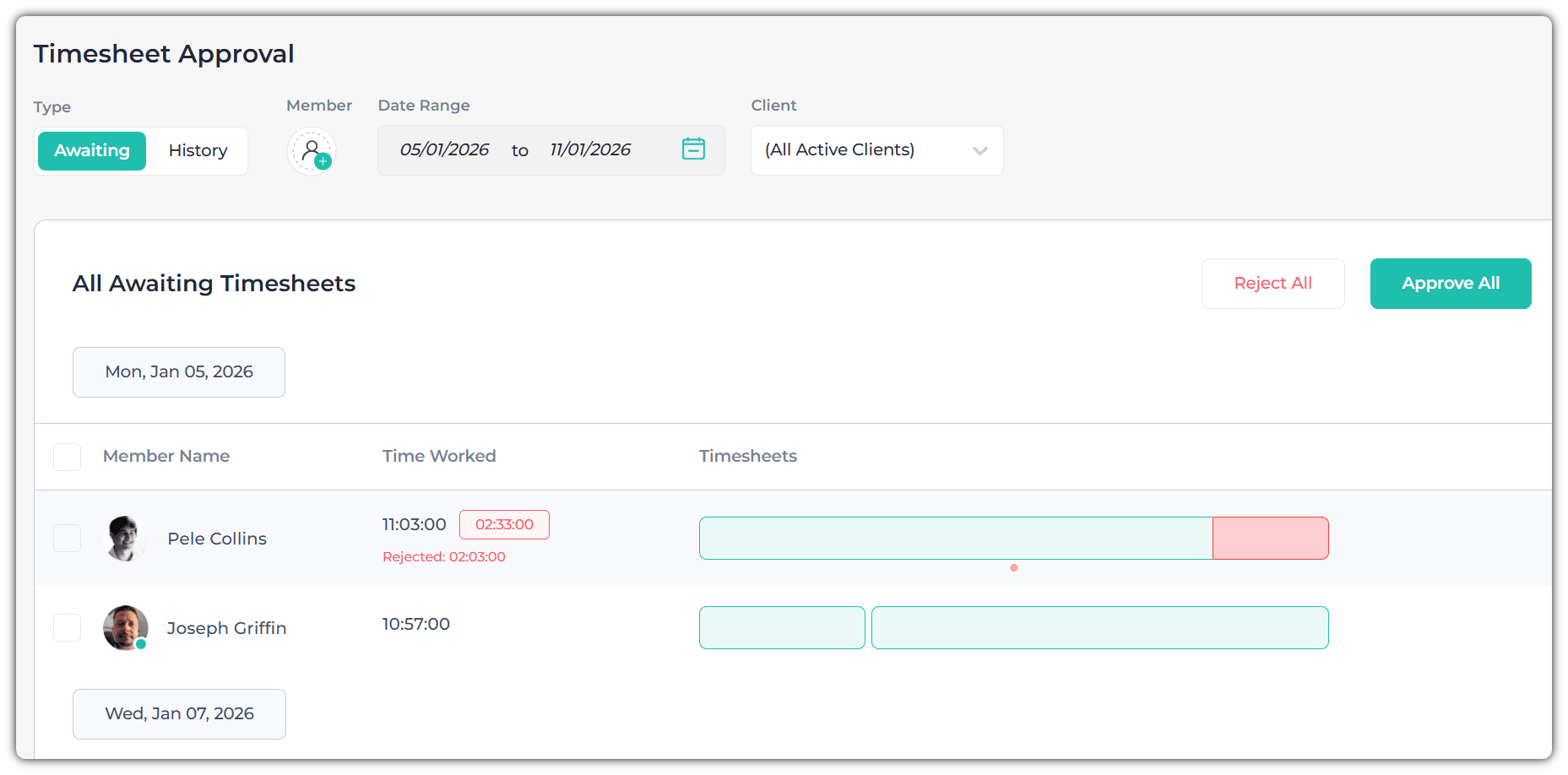Switch to the History tab
1568x775 pixels.
(198, 151)
